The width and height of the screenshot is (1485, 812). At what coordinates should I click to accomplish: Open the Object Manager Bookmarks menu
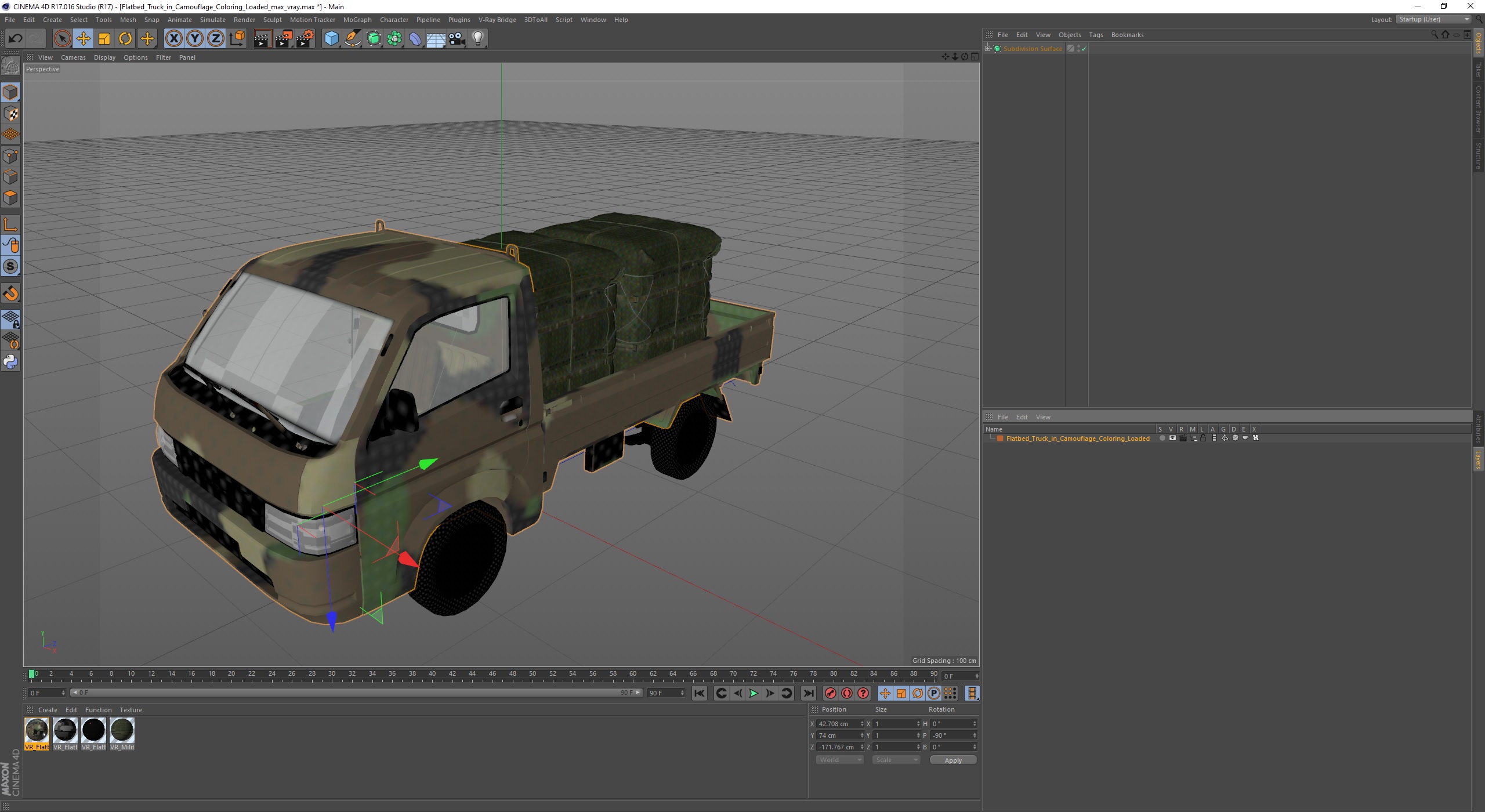[x=1127, y=35]
